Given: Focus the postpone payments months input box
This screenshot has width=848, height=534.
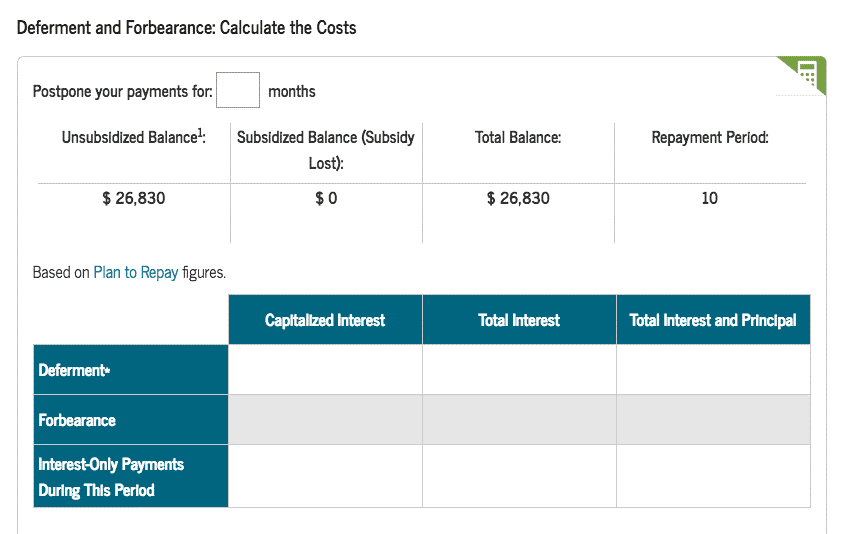Looking at the screenshot, I should pyautogui.click(x=238, y=91).
